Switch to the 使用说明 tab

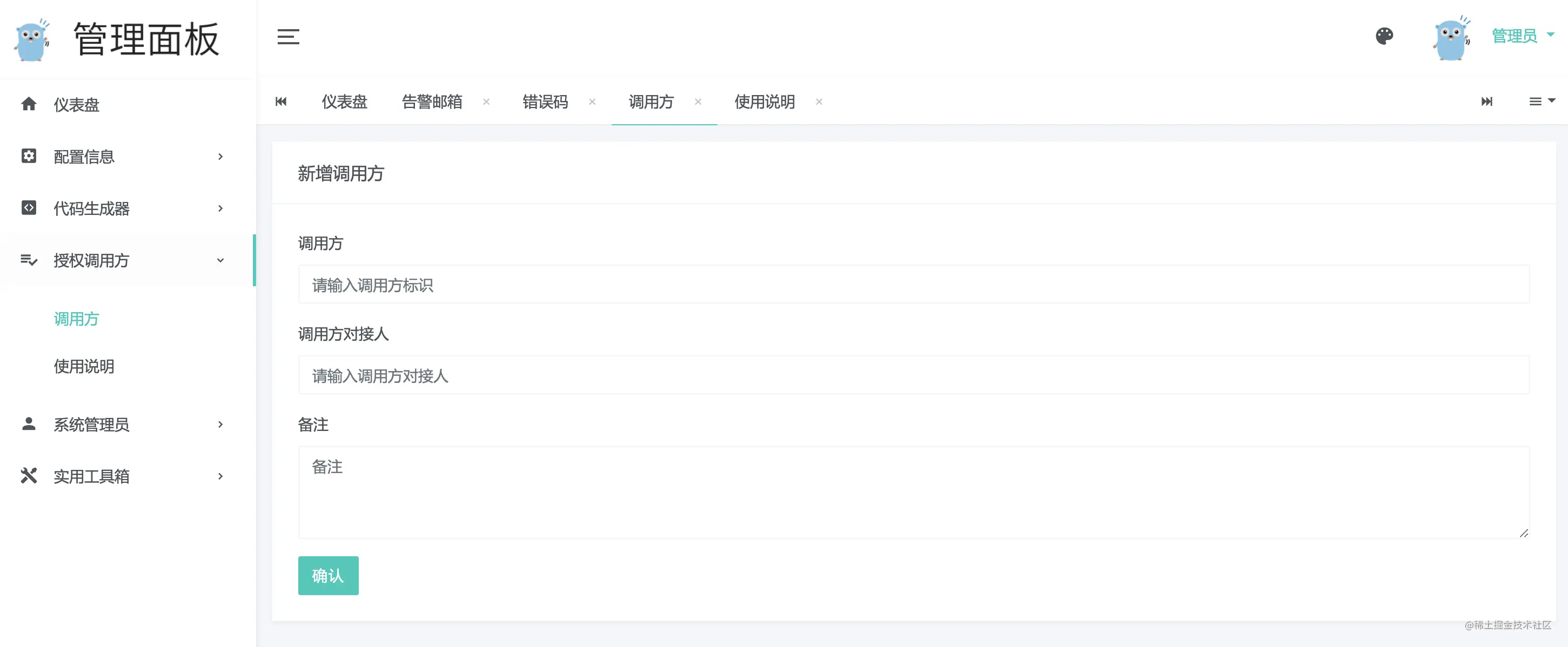tap(765, 102)
